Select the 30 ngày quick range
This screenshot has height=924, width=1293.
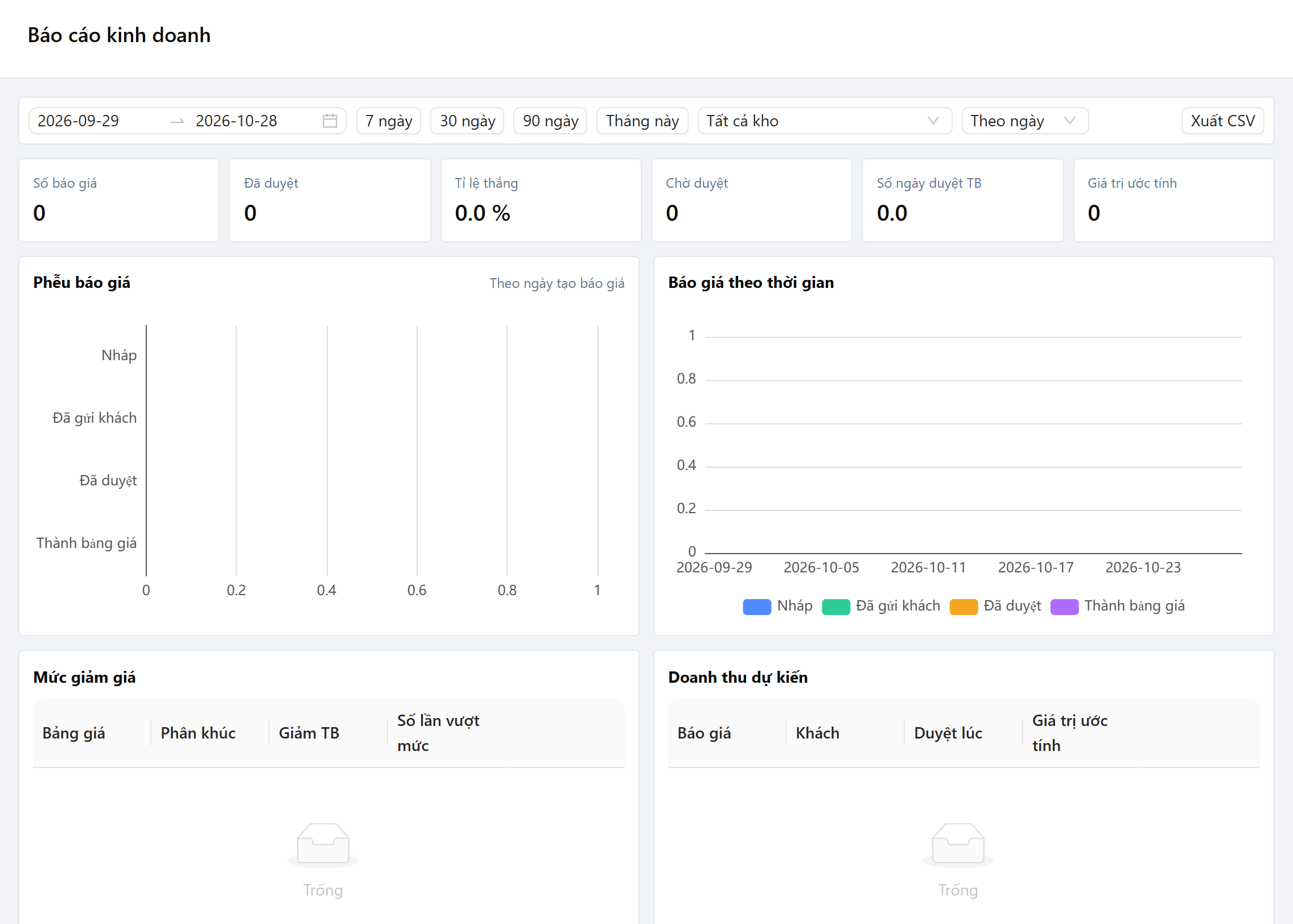(467, 121)
